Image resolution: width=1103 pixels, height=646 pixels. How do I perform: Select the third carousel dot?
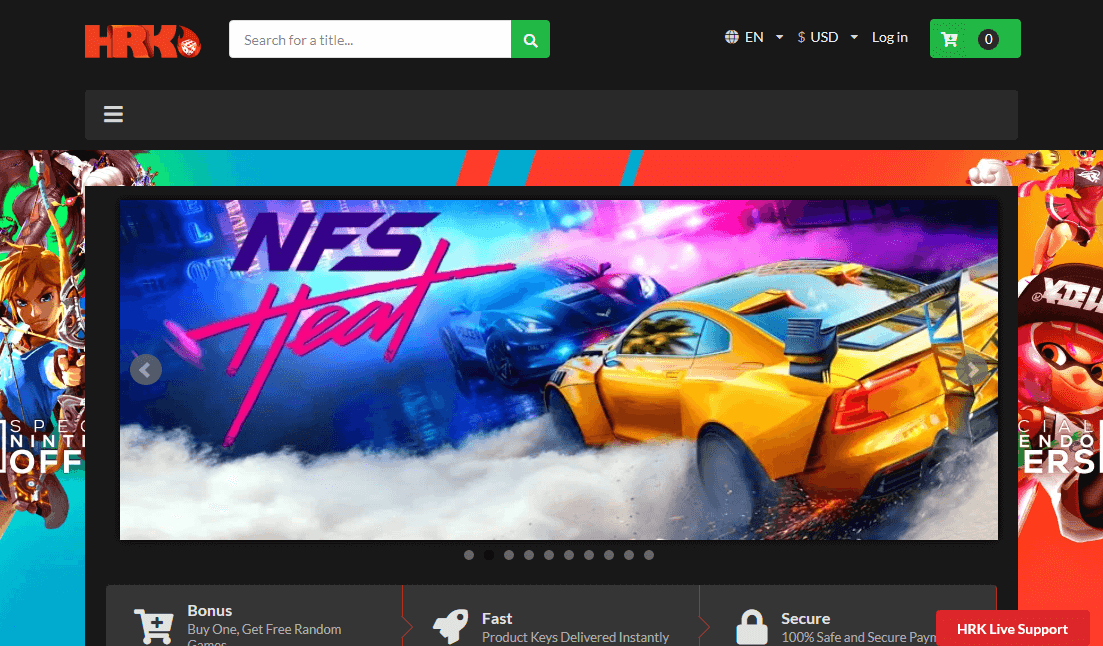[509, 555]
